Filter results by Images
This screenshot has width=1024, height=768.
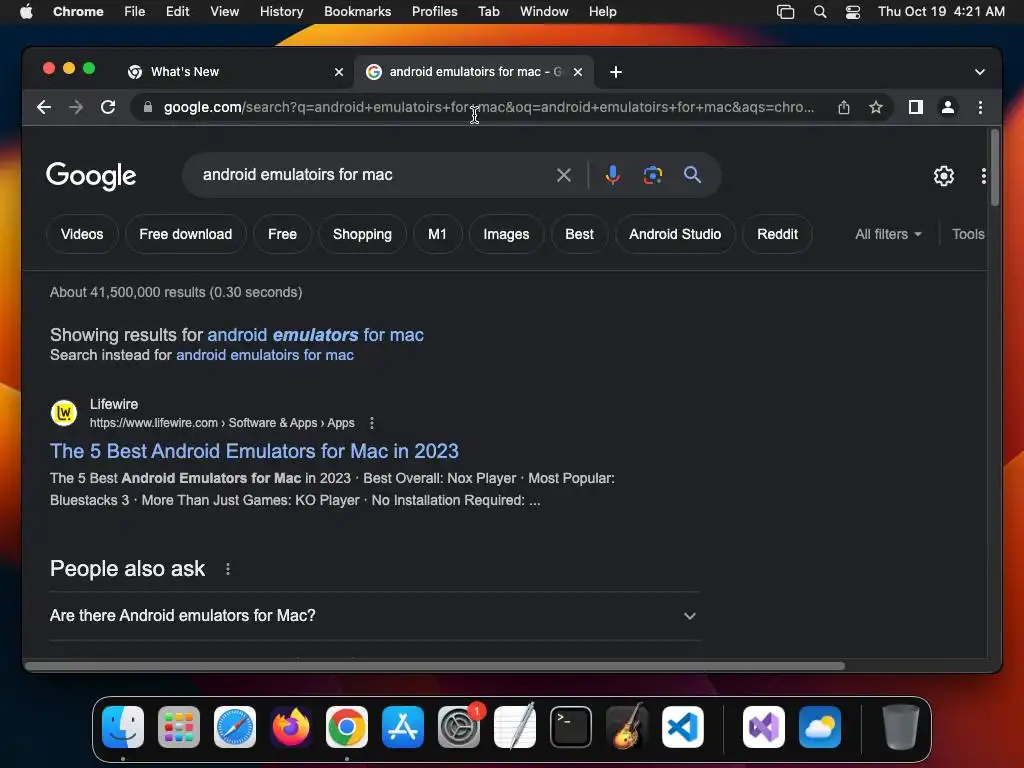506,234
